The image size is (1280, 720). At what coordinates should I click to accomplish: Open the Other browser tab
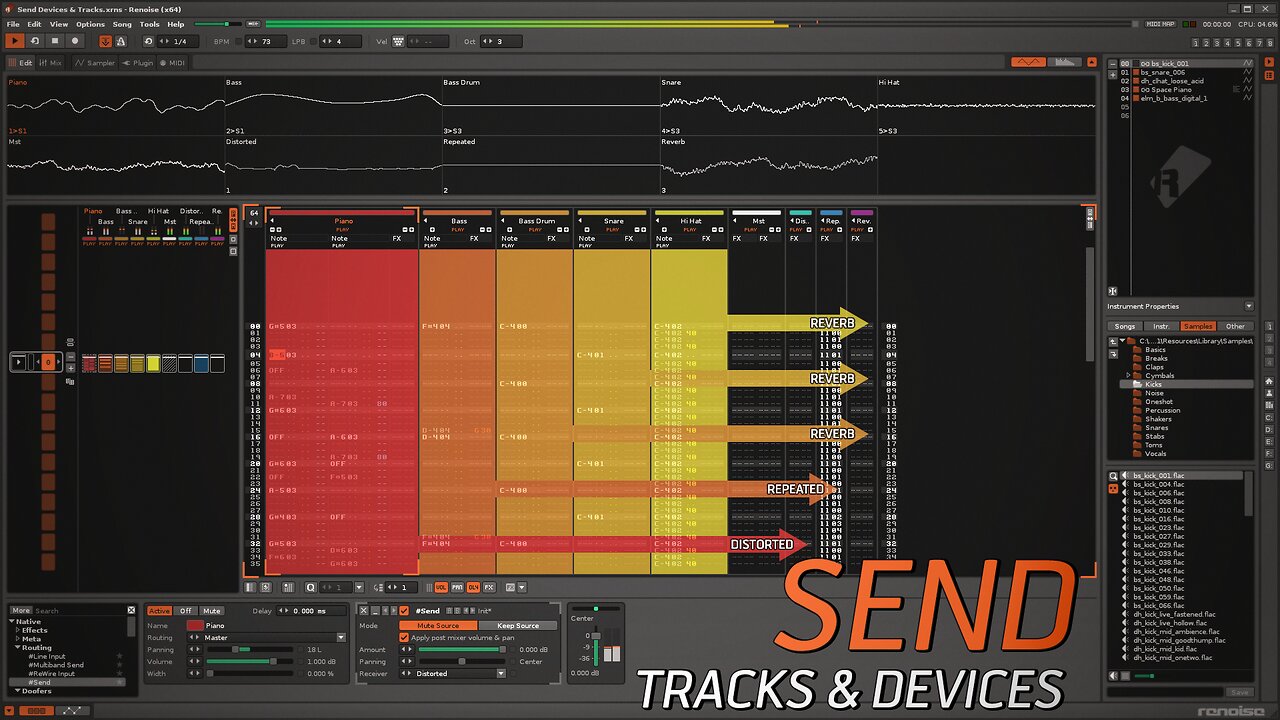pos(1236,326)
